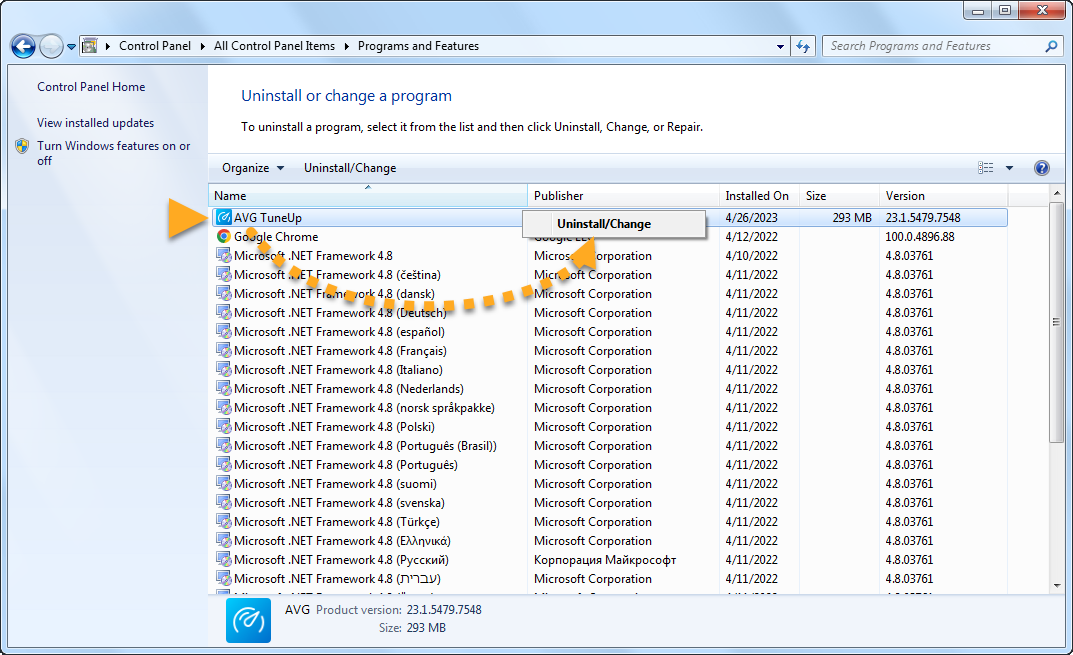Open Control Panel Home link
Screen dimensions: 1073x655
tap(91, 87)
